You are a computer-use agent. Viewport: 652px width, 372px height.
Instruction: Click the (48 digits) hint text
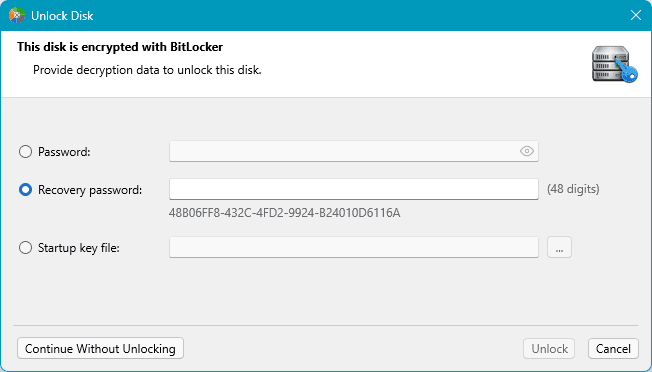click(573, 189)
